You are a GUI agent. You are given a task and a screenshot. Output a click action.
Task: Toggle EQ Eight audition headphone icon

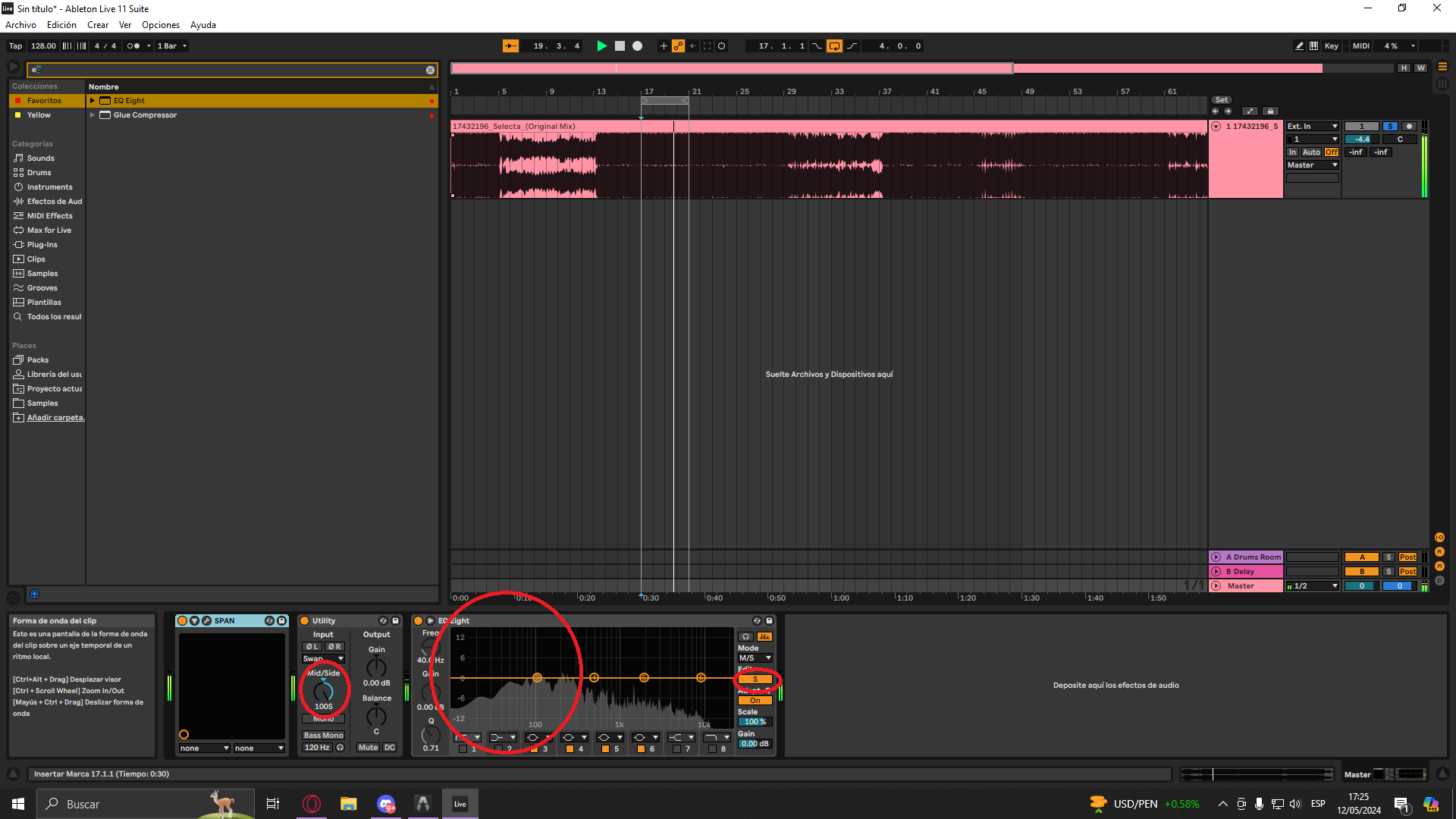pyautogui.click(x=746, y=637)
